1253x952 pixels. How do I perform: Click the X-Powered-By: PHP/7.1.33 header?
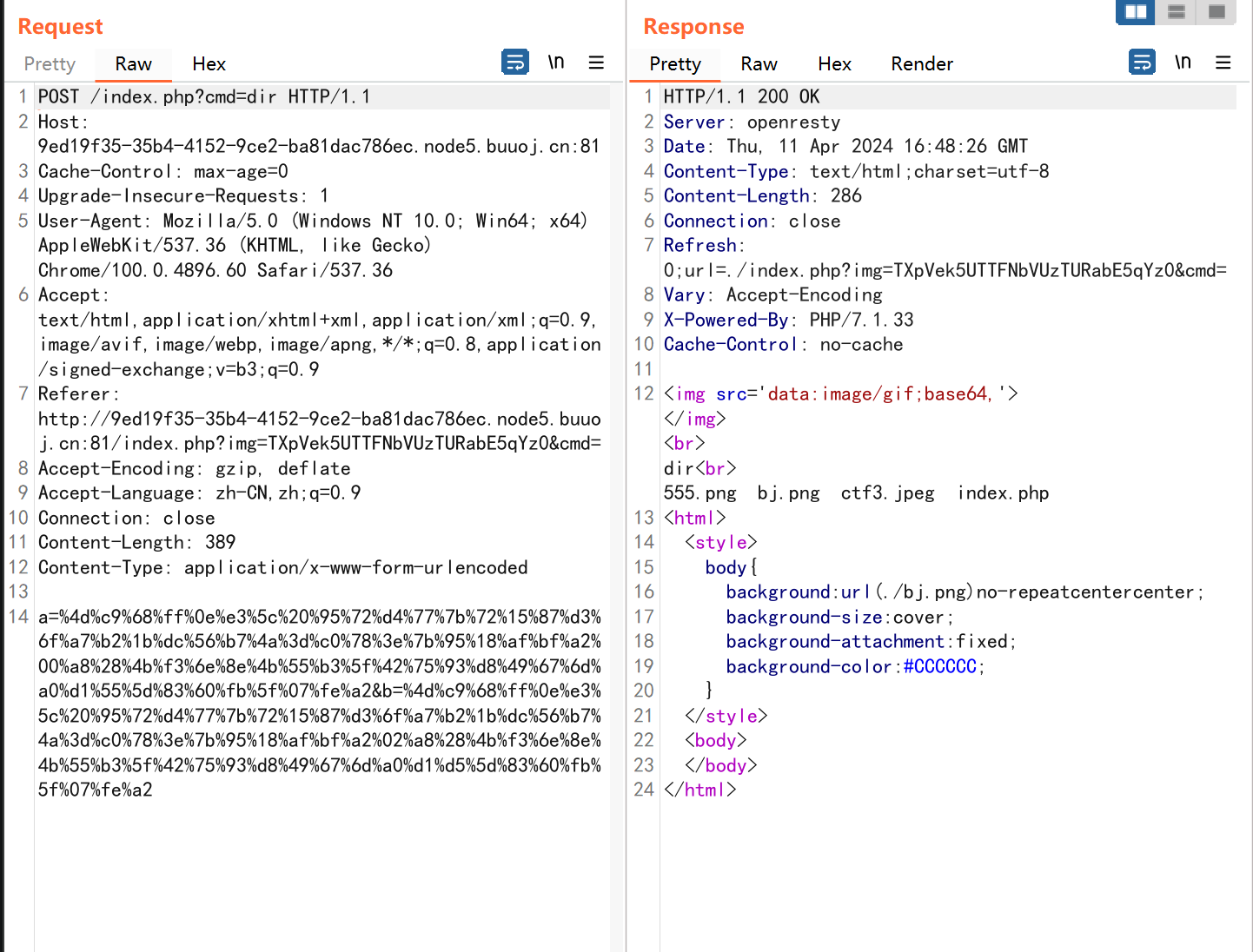pyautogui.click(x=789, y=320)
